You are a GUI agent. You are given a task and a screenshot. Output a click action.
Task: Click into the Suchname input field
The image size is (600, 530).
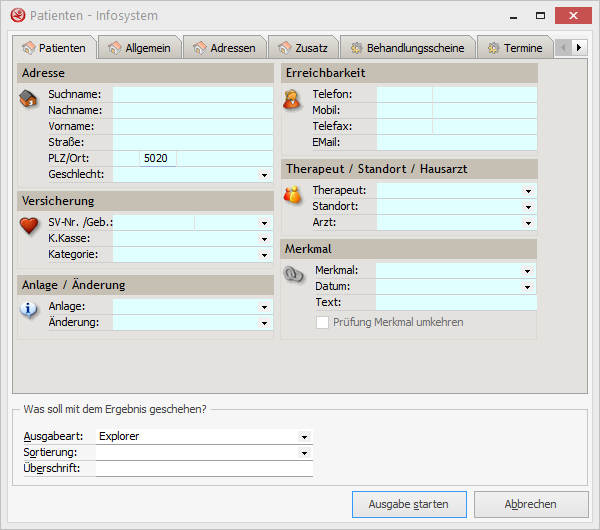coord(192,94)
